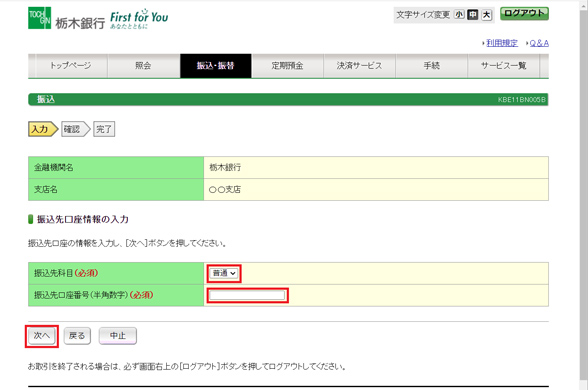This screenshot has width=588, height=390.
Task: Click the 完了 step indicator
Action: (x=104, y=129)
